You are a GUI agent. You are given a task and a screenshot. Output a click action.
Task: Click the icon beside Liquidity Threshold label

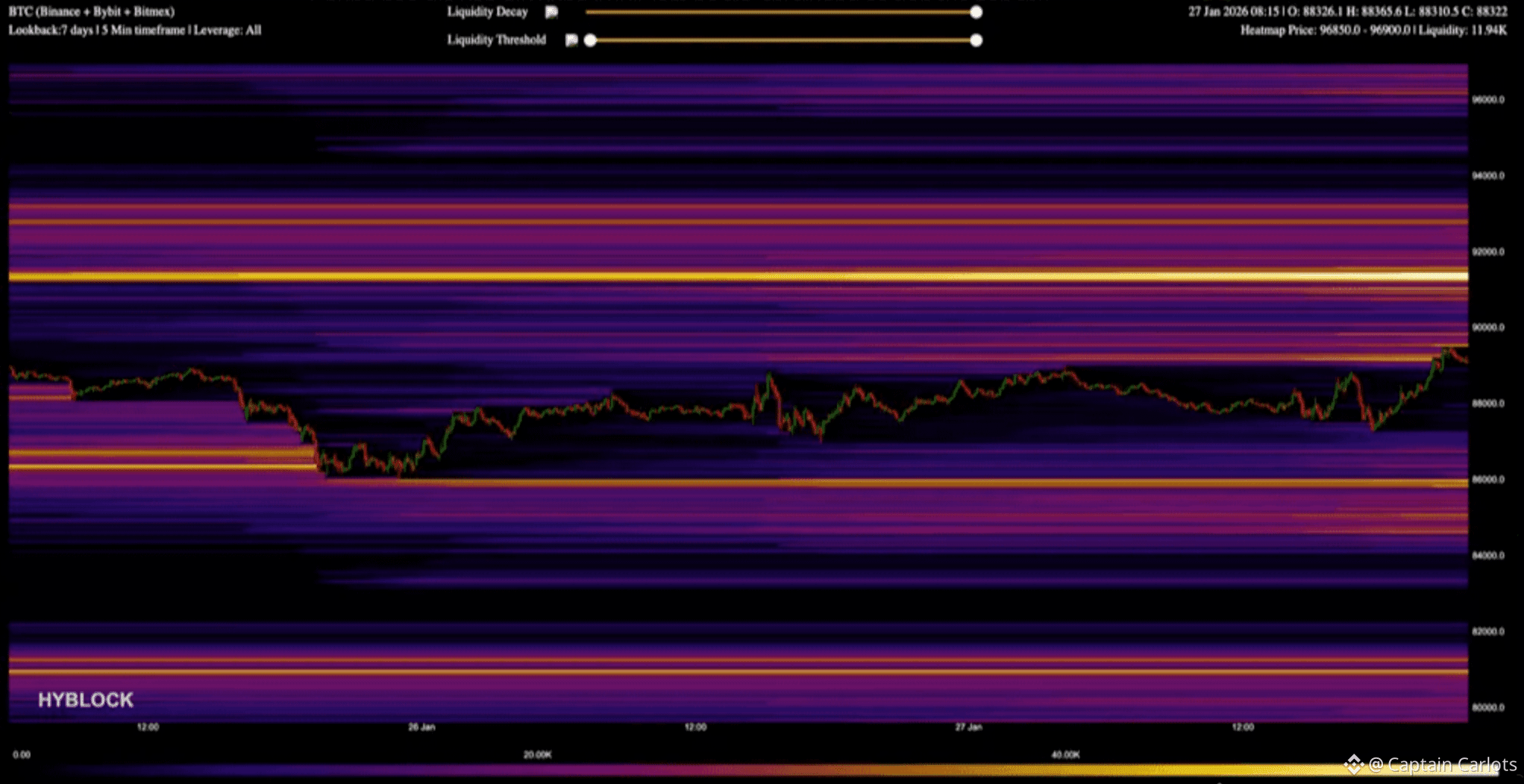tap(572, 40)
